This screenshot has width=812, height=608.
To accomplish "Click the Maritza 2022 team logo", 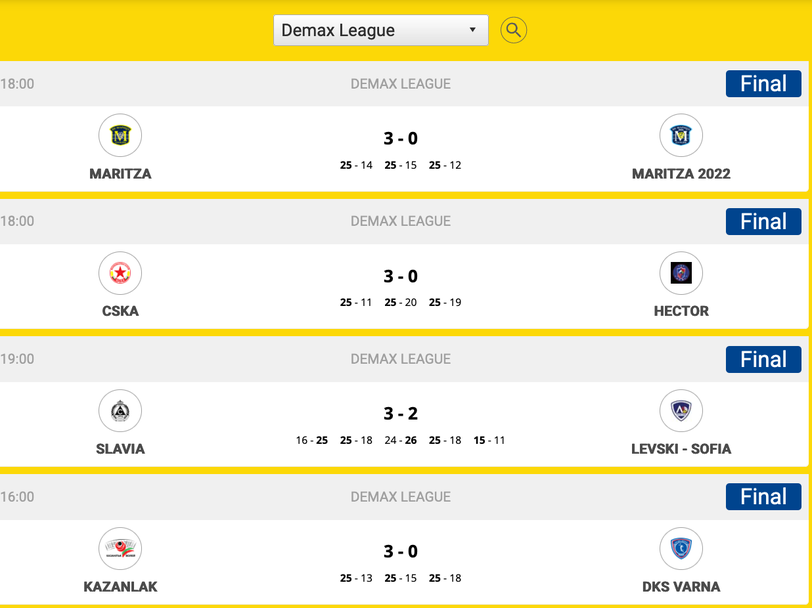I will point(681,135).
